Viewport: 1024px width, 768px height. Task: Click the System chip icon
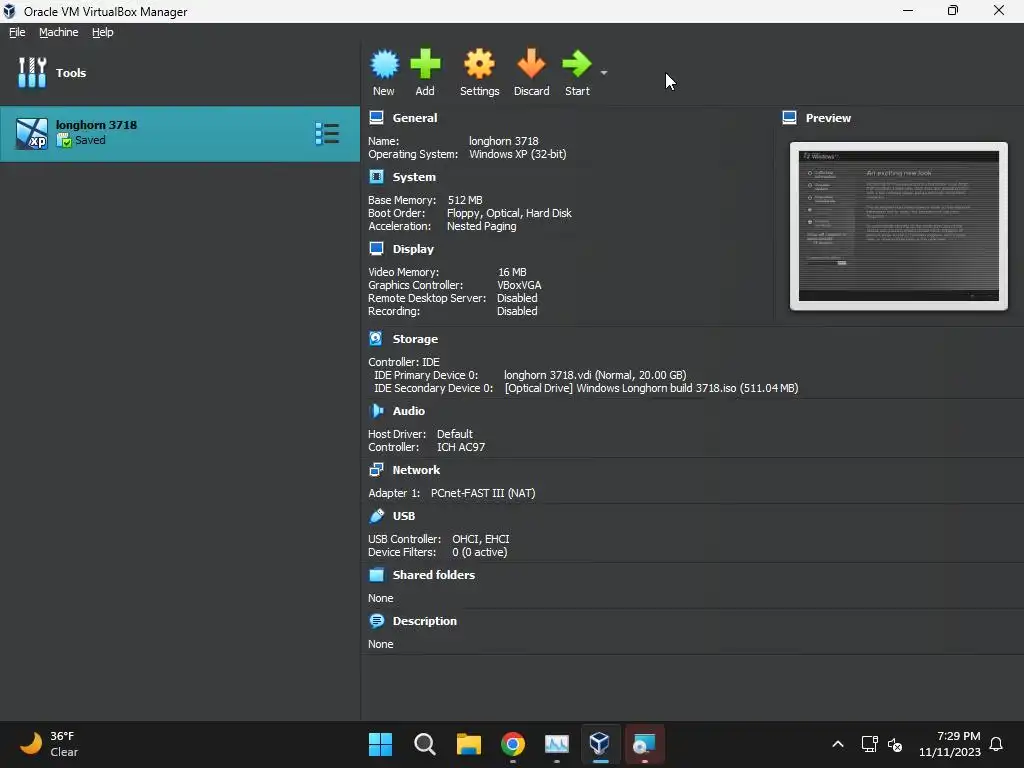[376, 176]
